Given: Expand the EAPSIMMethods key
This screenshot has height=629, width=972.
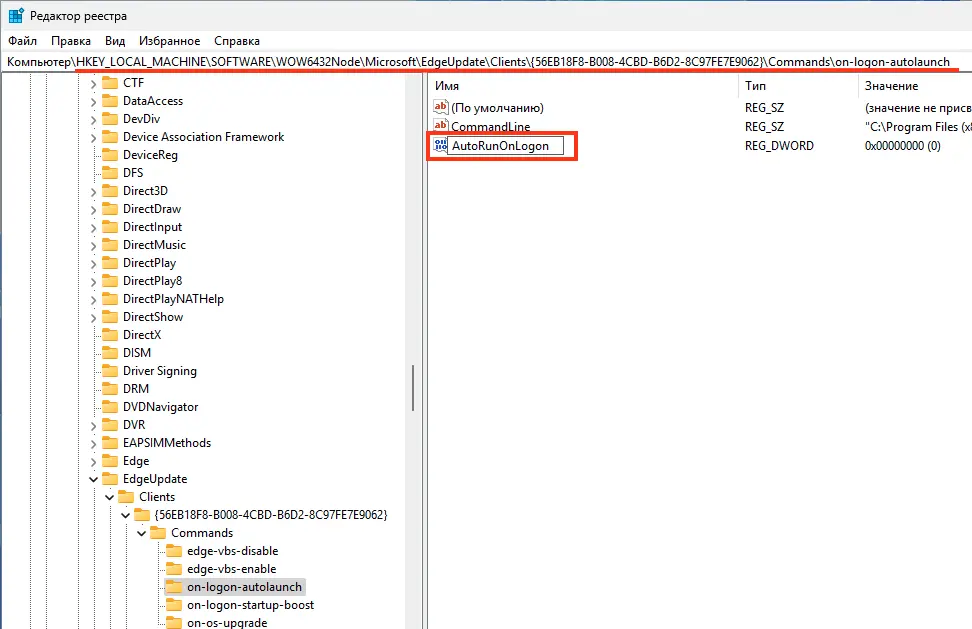Looking at the screenshot, I should click(94, 443).
